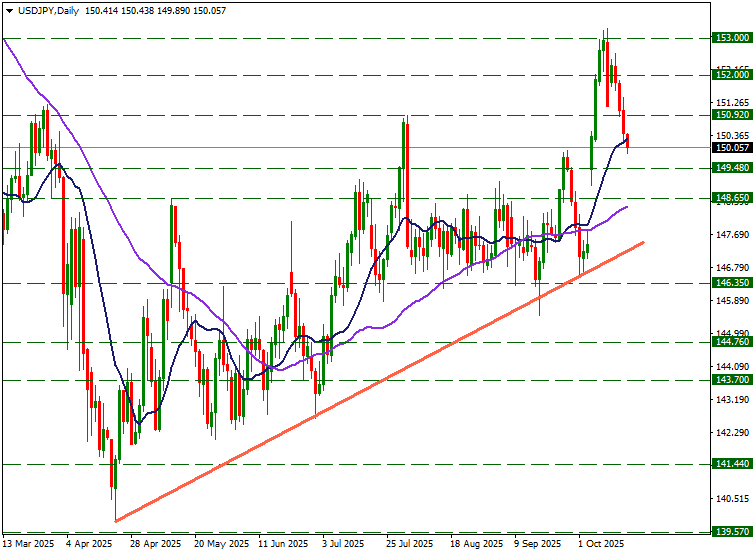The width and height of the screenshot is (756, 555).
Task: Click the 152.000 price level label
Action: point(732,75)
